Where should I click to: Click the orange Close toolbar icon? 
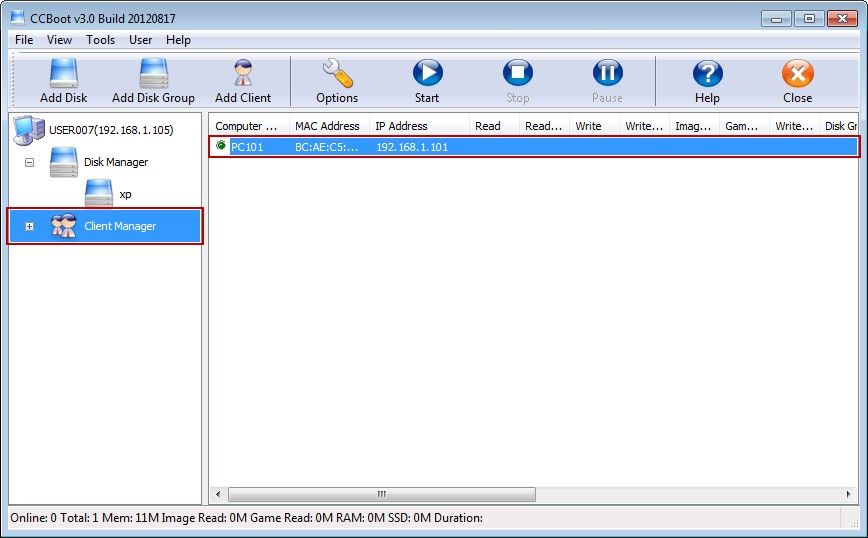pyautogui.click(x=798, y=74)
